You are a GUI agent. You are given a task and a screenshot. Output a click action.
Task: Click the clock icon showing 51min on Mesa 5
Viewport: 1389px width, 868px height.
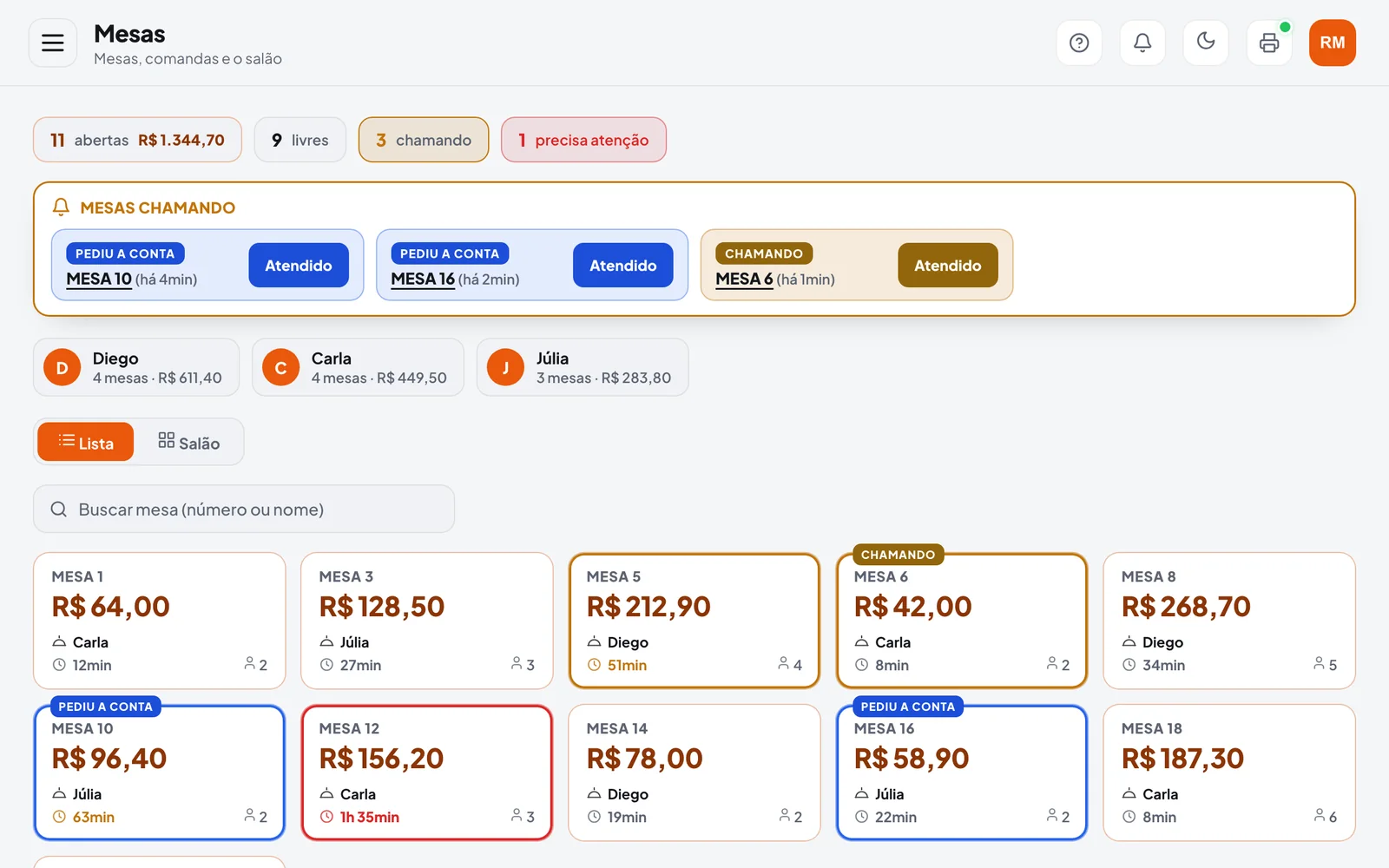point(594,665)
